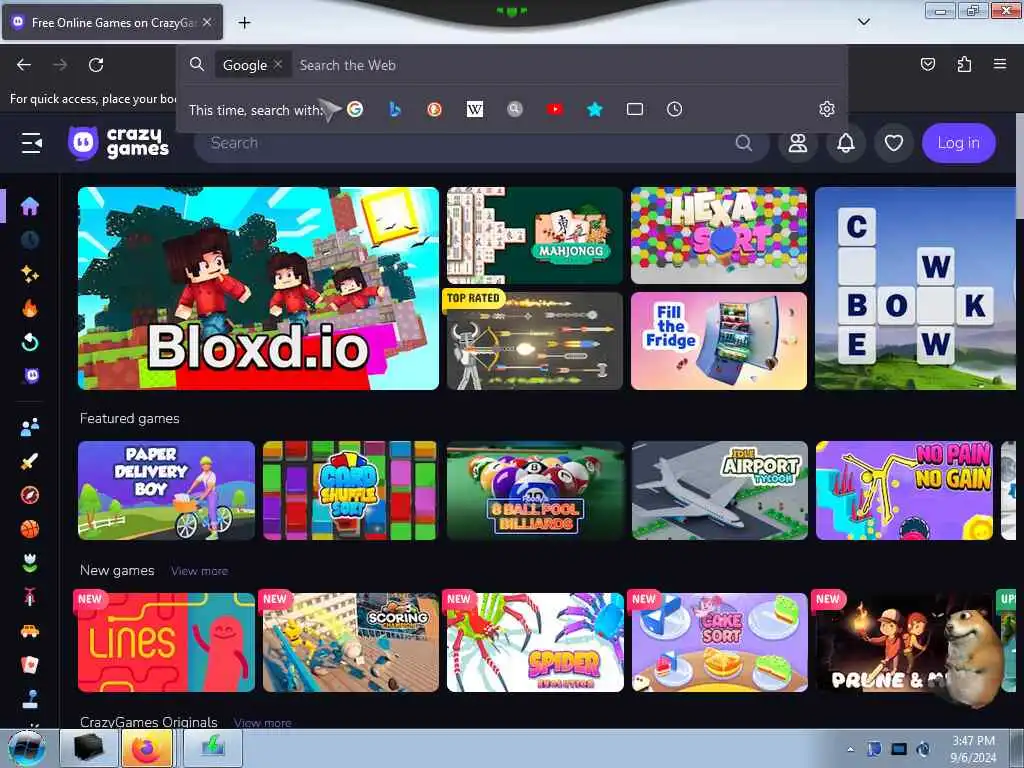Screen dimensions: 1024x768
Task: Open Spider Evolution game tile
Action: click(x=536, y=643)
